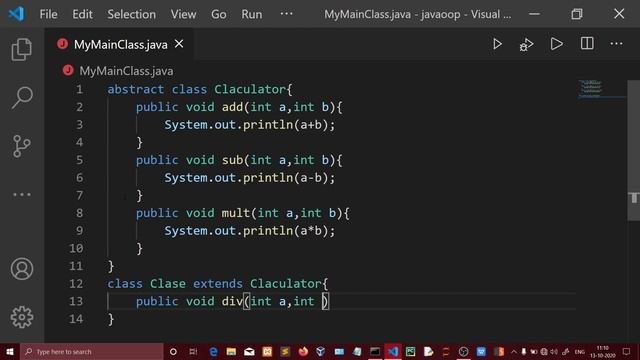640x360 pixels.
Task: Switch to Visual Studio Code taskbar icon
Action: 393,351
